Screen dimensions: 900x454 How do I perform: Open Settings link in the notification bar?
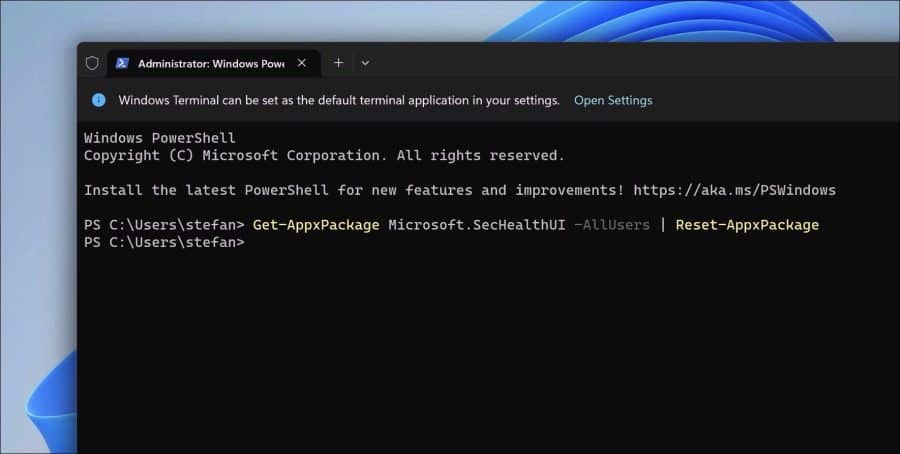[x=613, y=100]
